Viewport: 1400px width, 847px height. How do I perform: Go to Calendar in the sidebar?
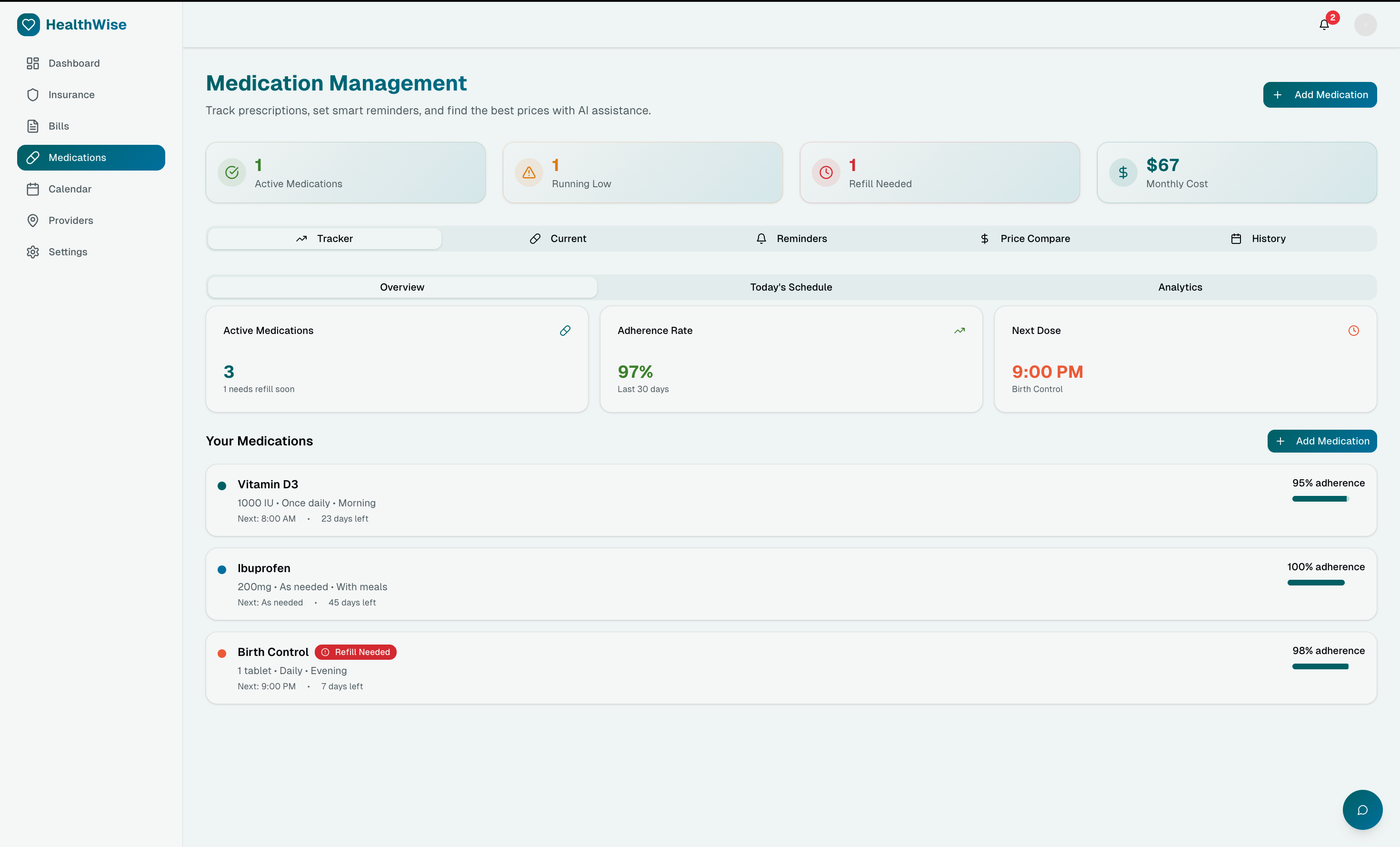pyautogui.click(x=70, y=189)
